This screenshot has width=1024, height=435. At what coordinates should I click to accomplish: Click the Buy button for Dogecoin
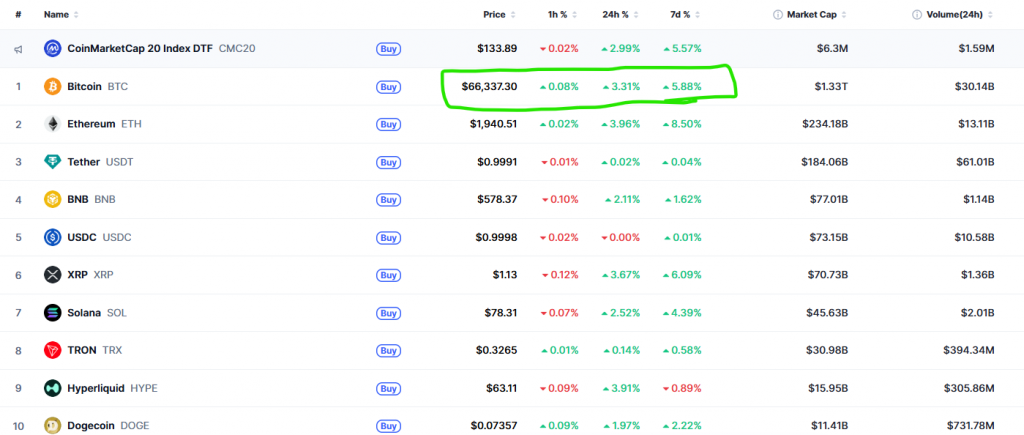pos(388,426)
